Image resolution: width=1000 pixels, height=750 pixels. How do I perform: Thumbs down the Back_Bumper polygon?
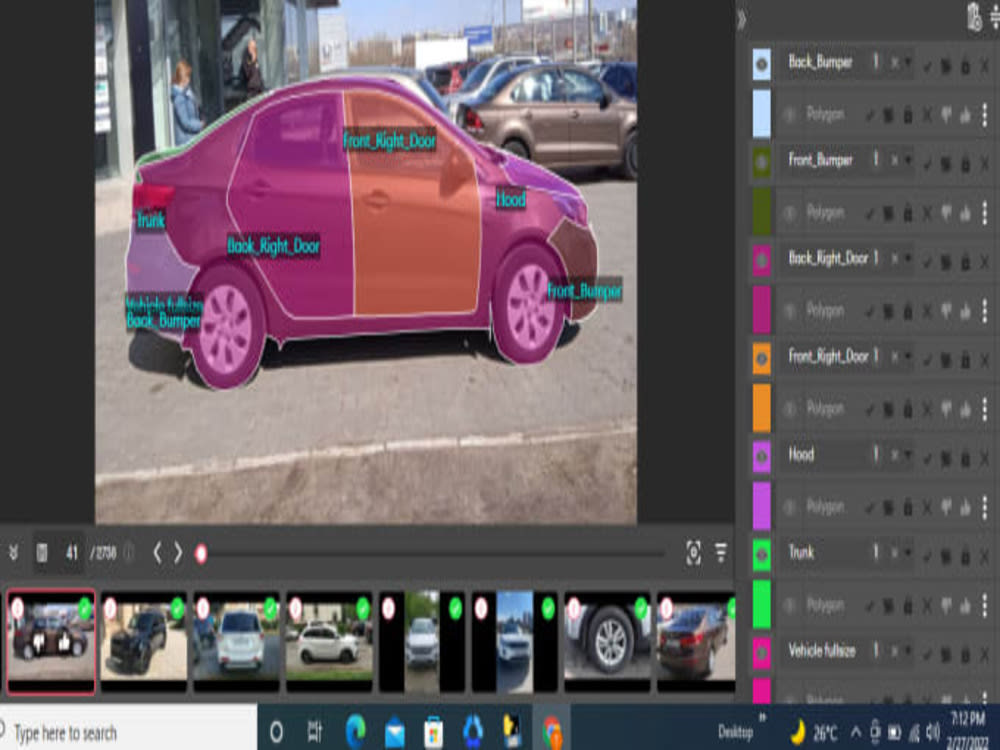click(946, 115)
